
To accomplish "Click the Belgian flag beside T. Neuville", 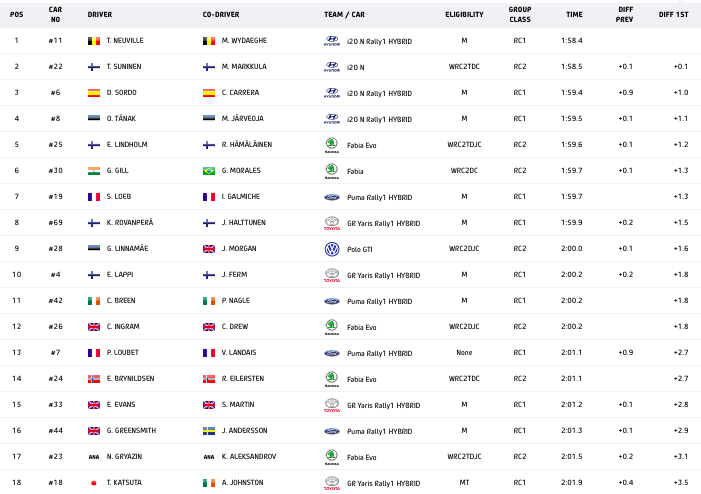I will (94, 41).
